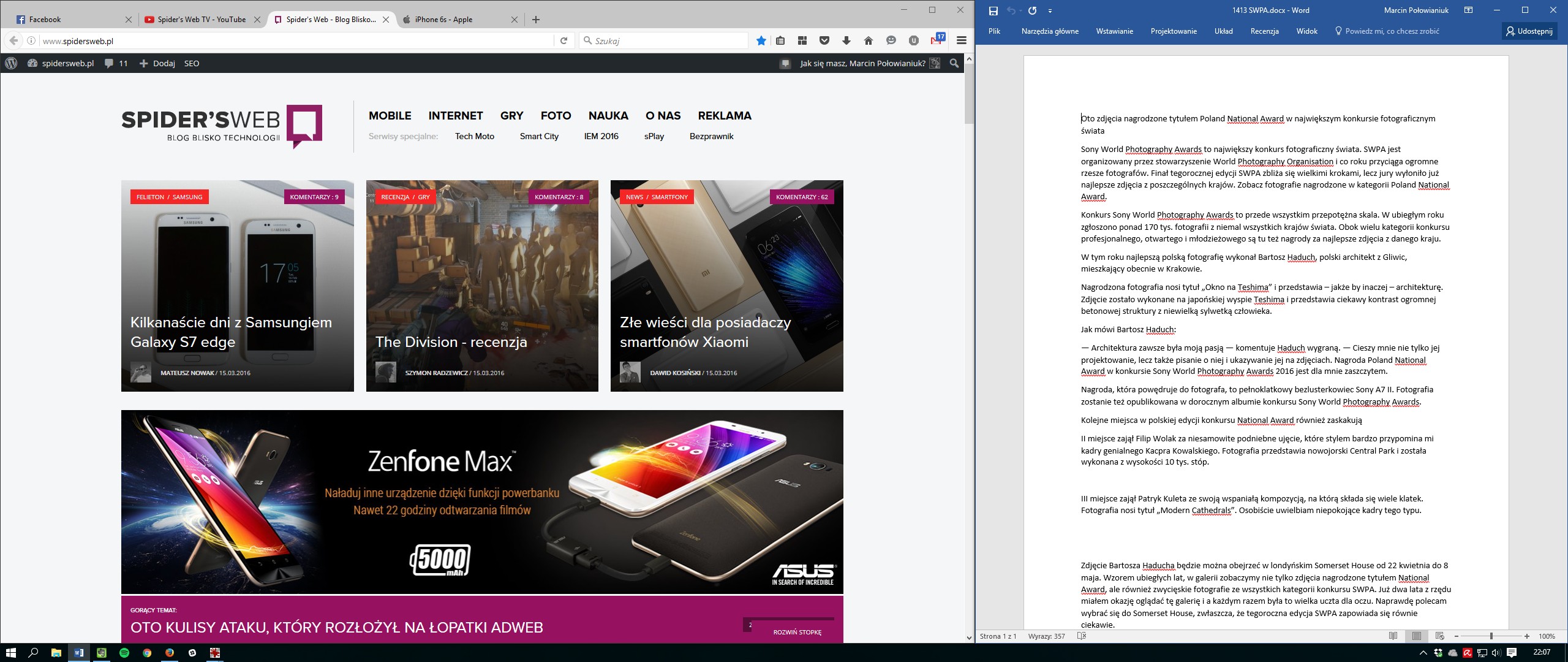Click the Redo/Repeat icon in Word
Viewport: 1568px width, 662px height.
[x=1032, y=10]
